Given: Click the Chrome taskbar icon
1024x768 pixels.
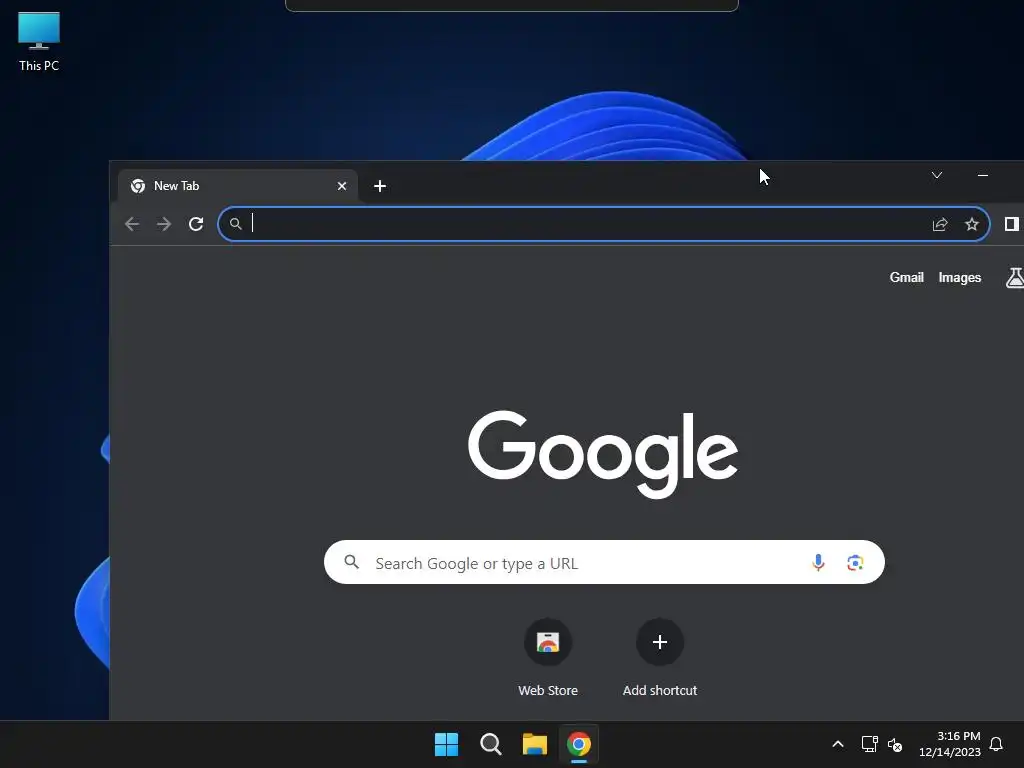Looking at the screenshot, I should coord(579,744).
